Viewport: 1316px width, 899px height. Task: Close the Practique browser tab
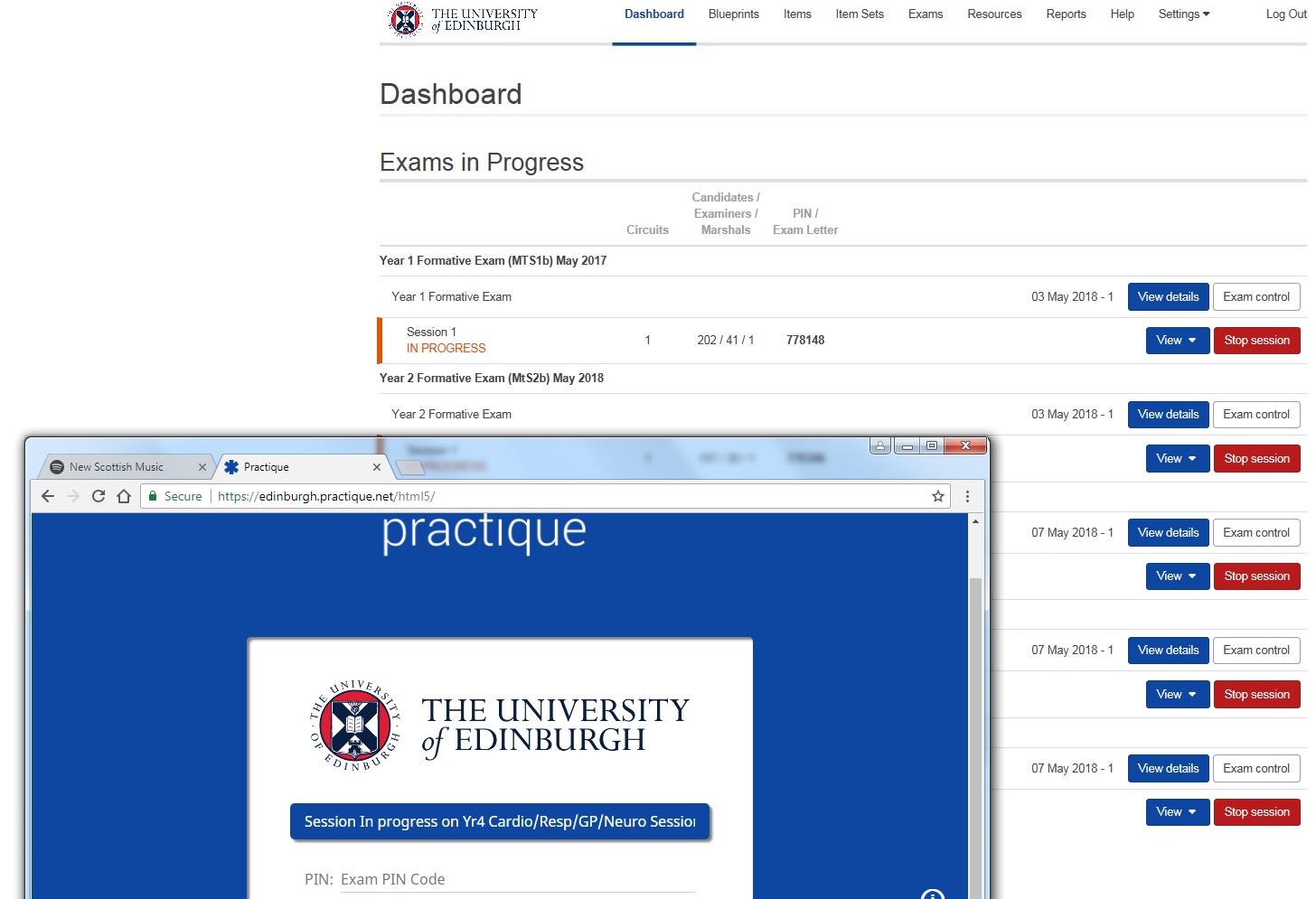pos(377,467)
